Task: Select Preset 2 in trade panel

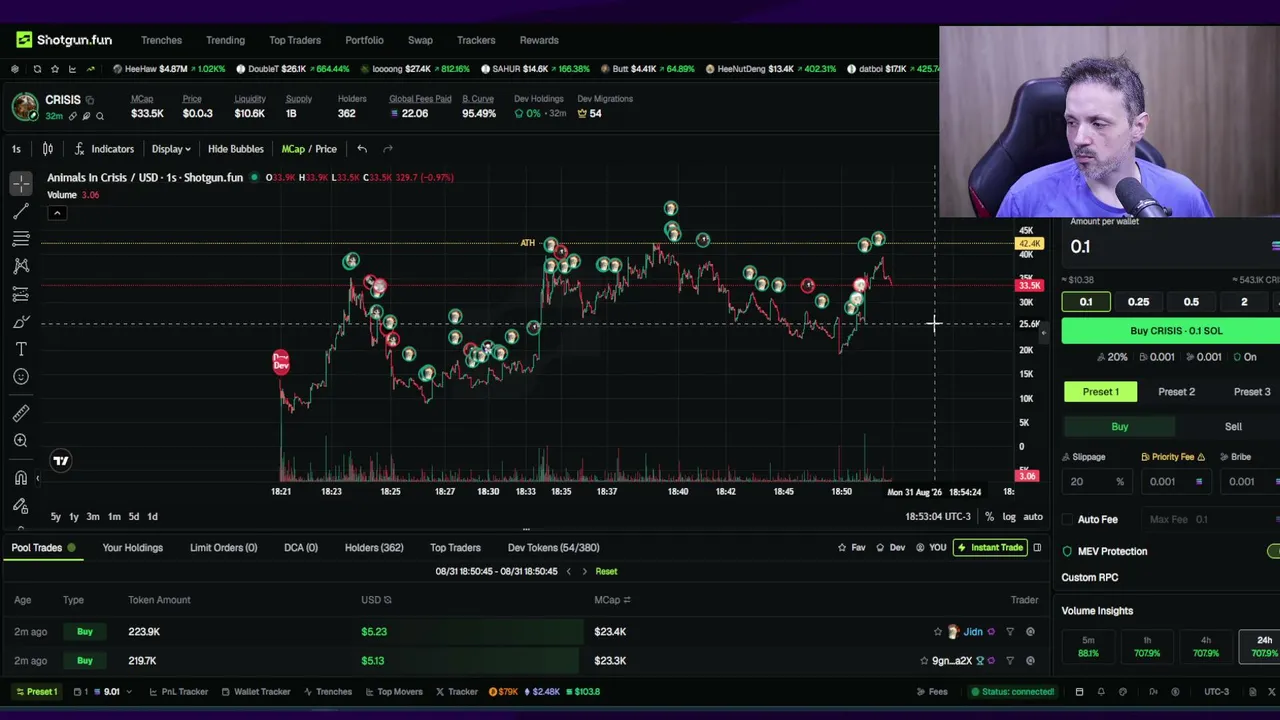Action: click(x=1176, y=392)
